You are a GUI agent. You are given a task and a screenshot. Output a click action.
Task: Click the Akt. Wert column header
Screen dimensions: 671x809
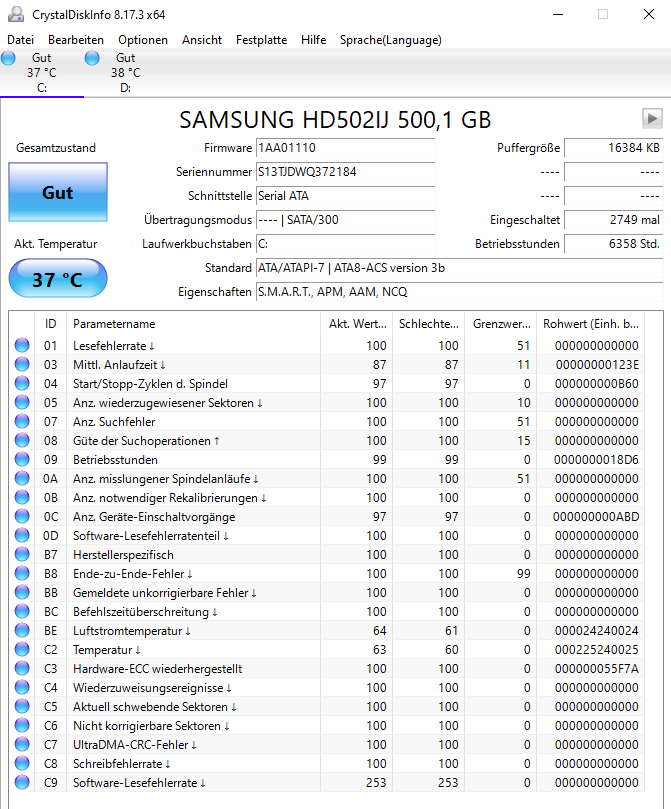pos(356,324)
